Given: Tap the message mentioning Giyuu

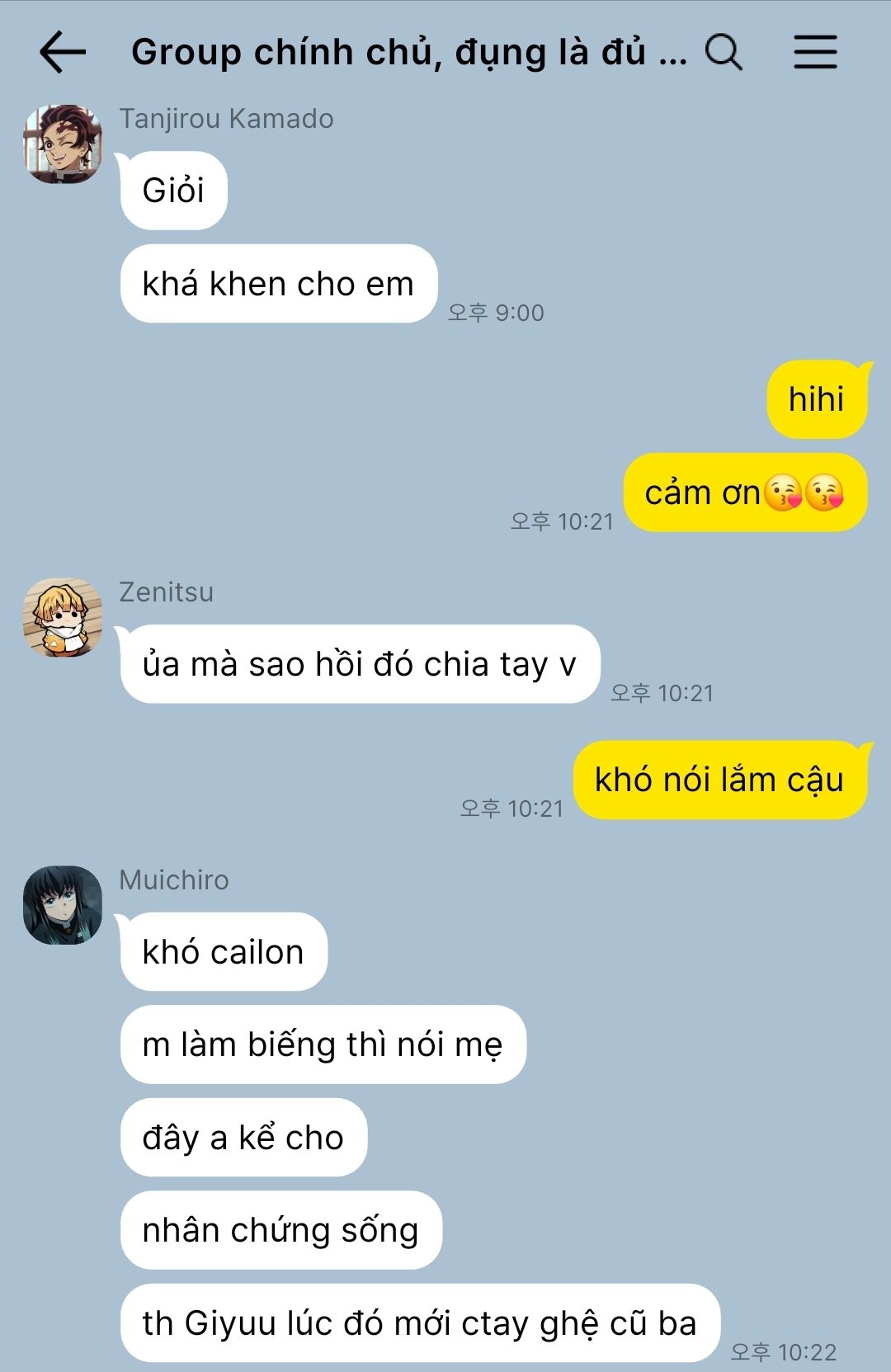Looking at the screenshot, I should 420,1323.
